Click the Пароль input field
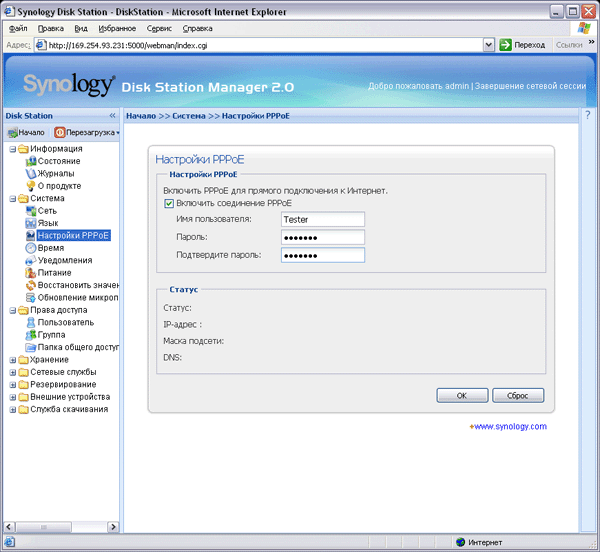 tap(323, 237)
